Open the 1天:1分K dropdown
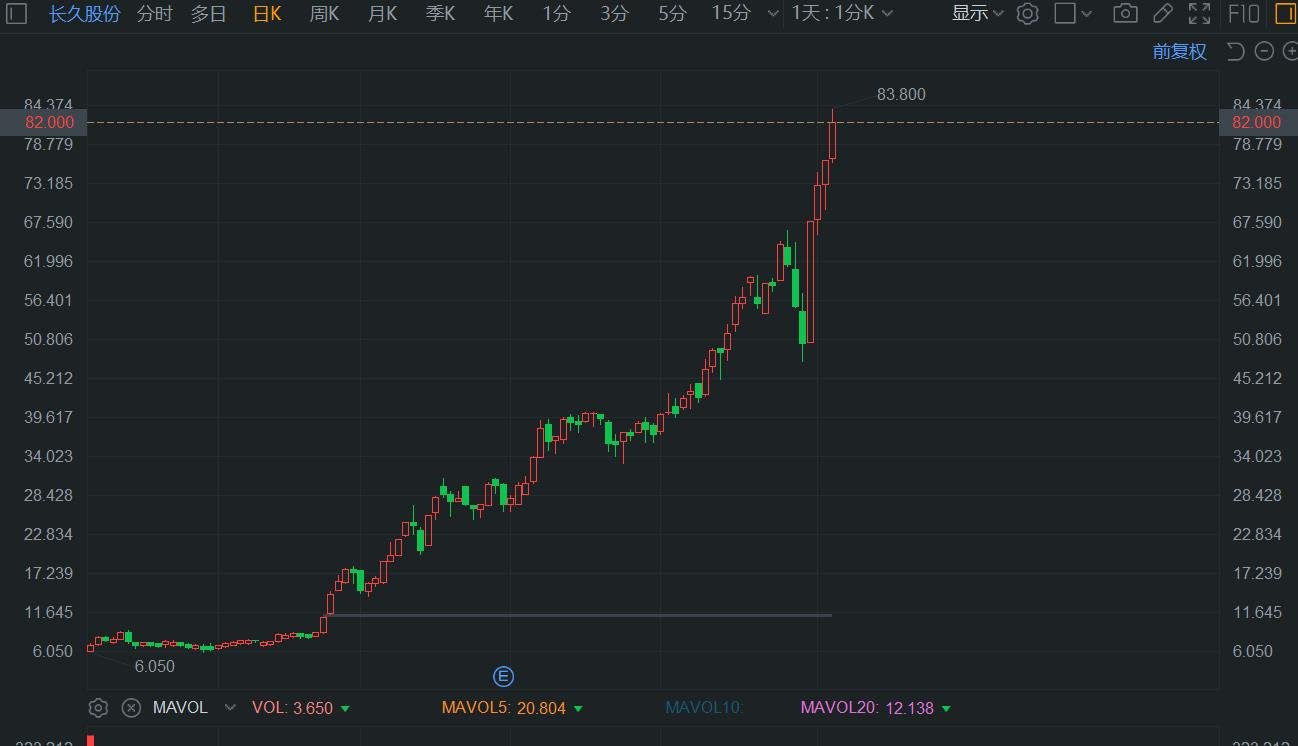Viewport: 1298px width, 746px height. [x=843, y=14]
